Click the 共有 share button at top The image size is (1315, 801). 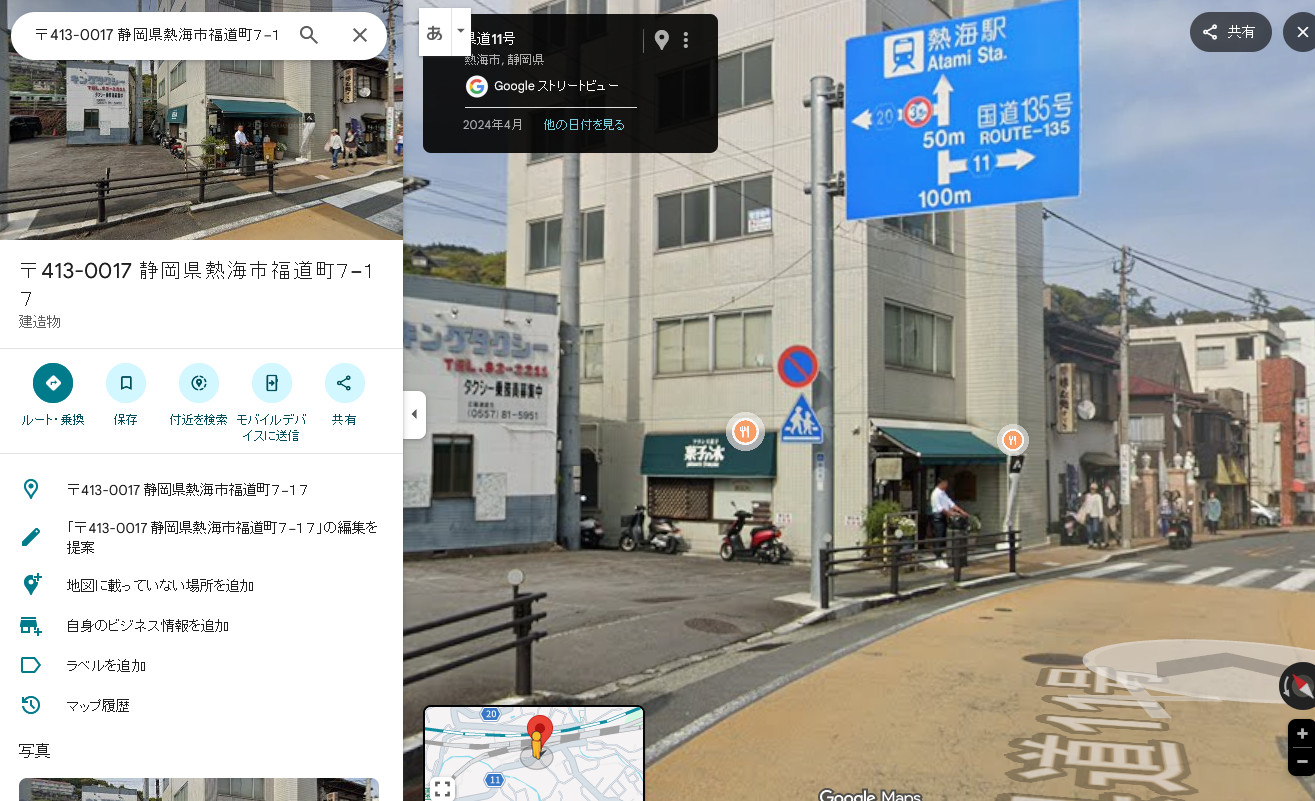pyautogui.click(x=1230, y=32)
